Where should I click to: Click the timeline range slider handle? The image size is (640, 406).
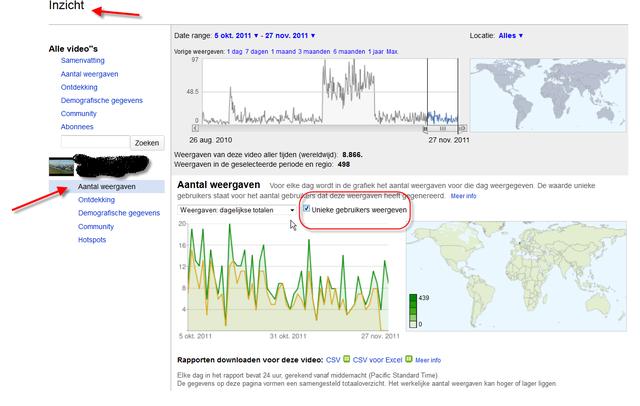[442, 129]
